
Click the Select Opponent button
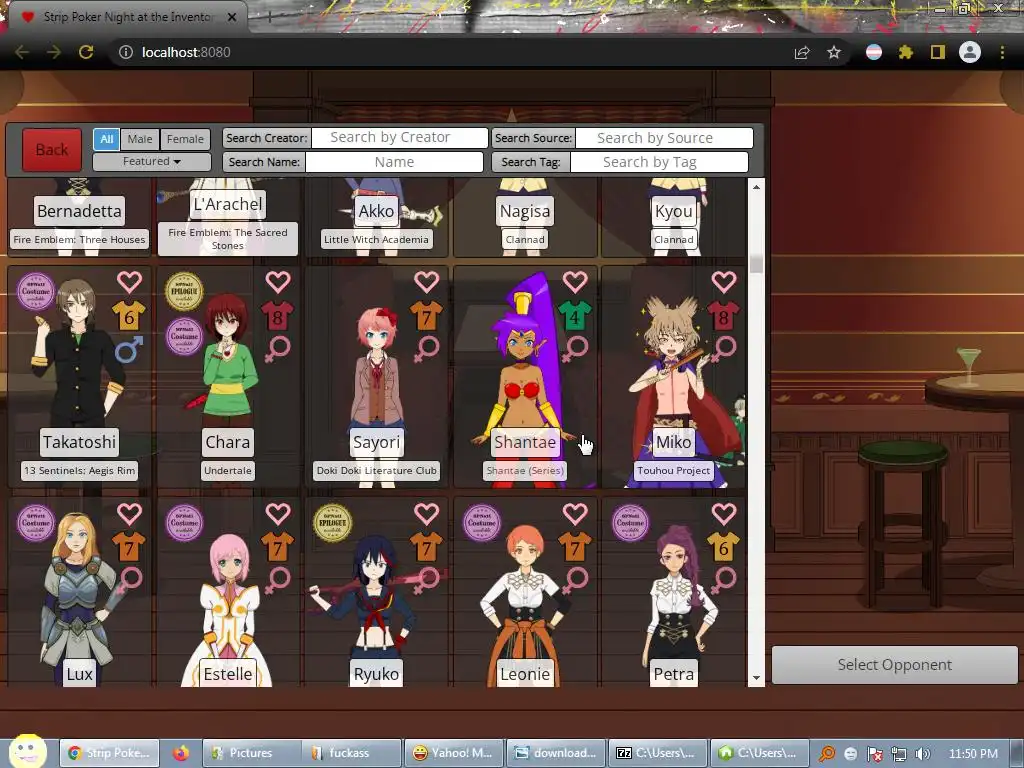pyautogui.click(x=895, y=665)
